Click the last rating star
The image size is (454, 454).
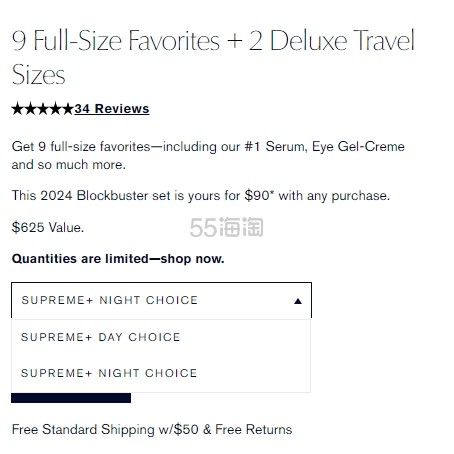[x=68, y=109]
